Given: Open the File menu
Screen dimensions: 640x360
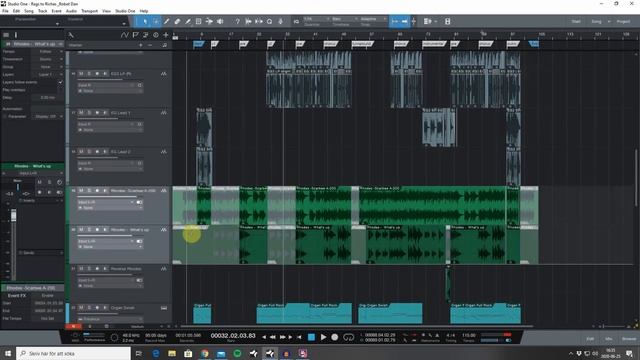Looking at the screenshot, I should 5,11.
